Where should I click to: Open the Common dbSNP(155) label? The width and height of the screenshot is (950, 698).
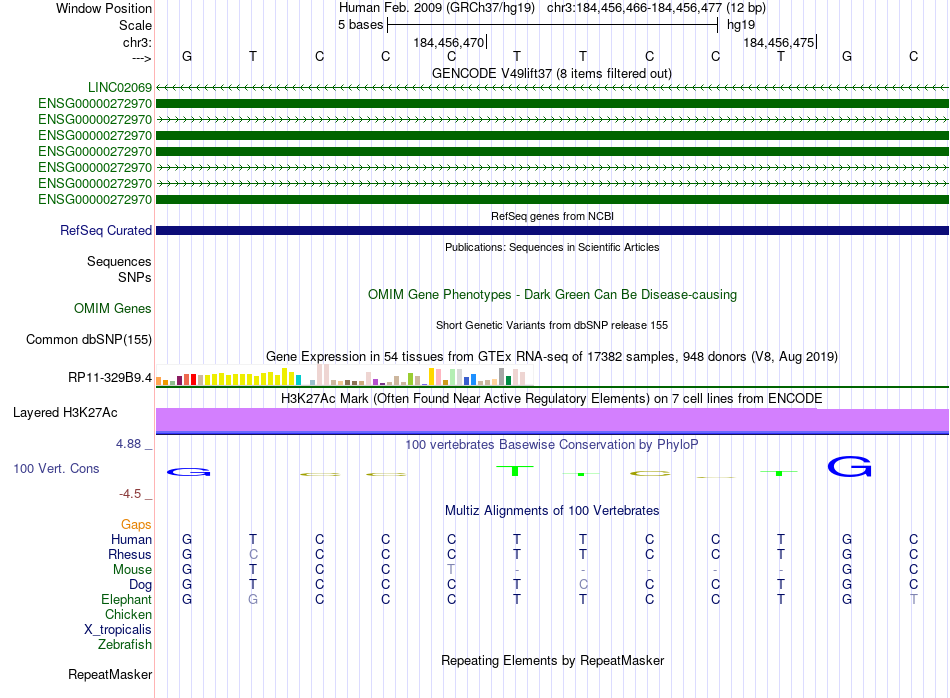[x=89, y=339]
